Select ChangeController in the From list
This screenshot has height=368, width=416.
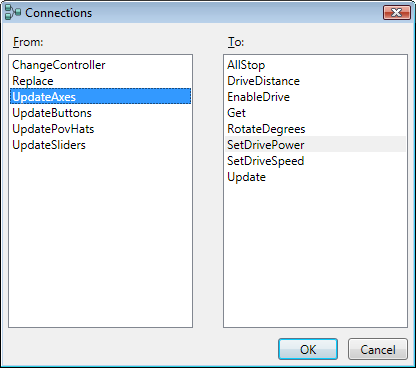(x=100, y=65)
